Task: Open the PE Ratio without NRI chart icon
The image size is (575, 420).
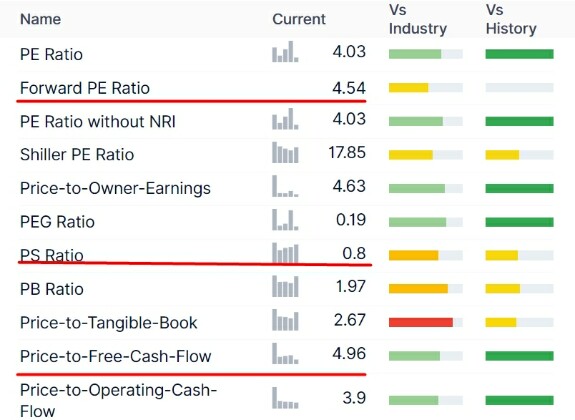Action: click(285, 119)
